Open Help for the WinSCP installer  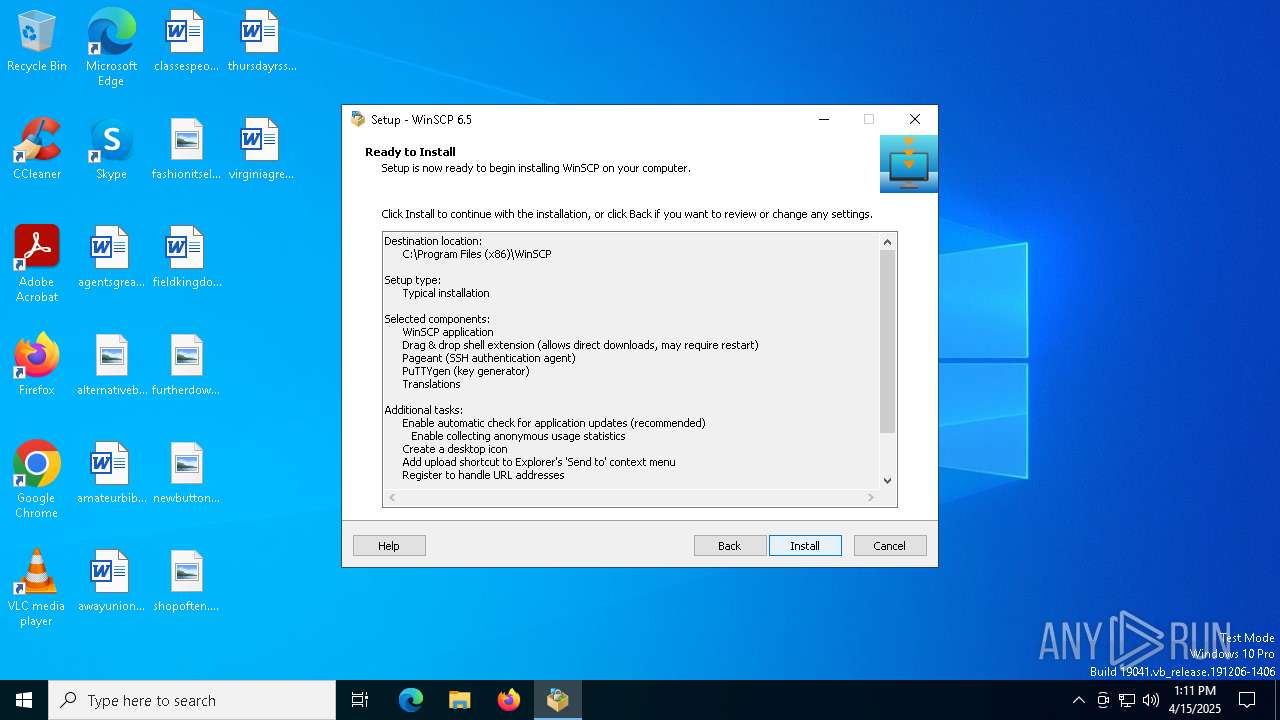click(389, 546)
